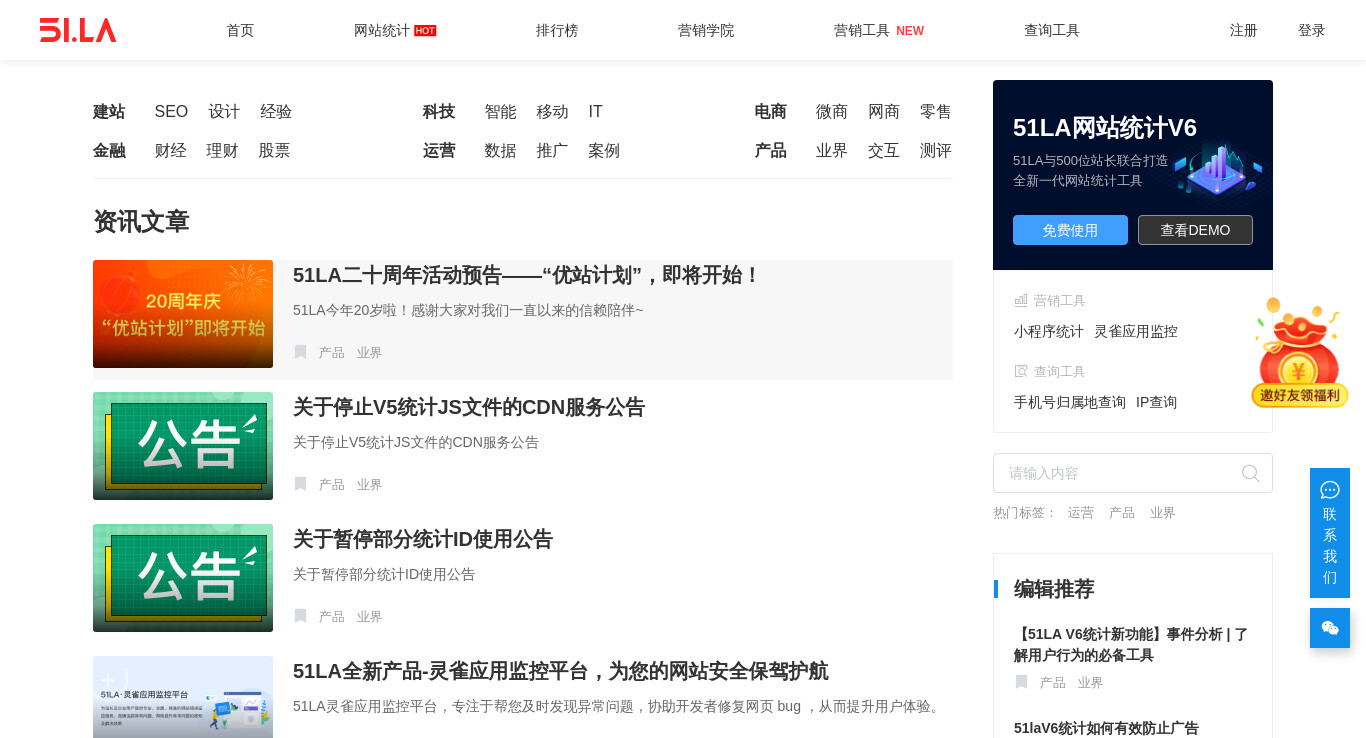Open 【51LA V6统计新功能】事件分析 recommended article

coord(1131,645)
